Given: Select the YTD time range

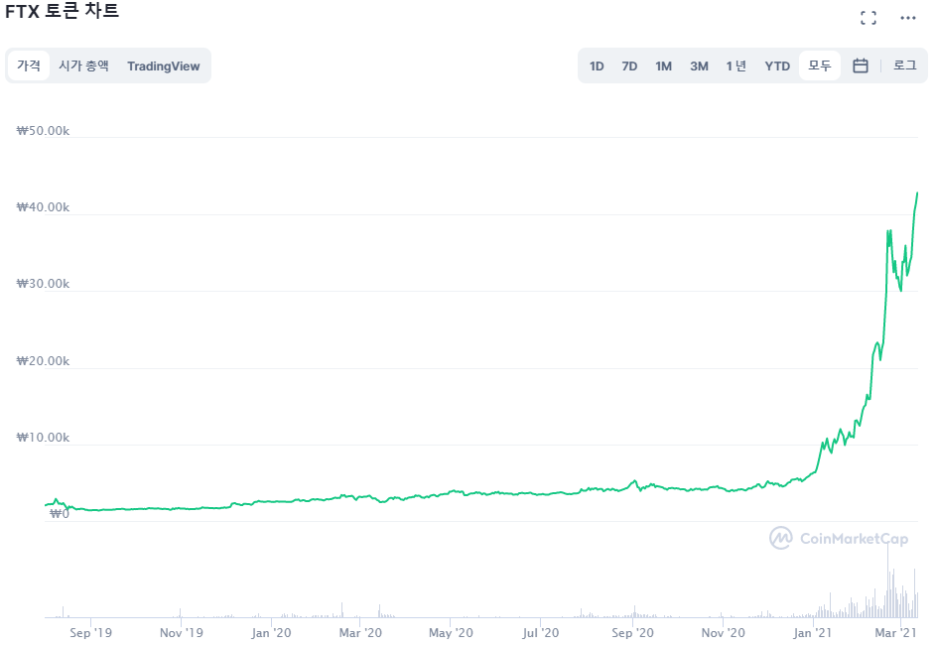Looking at the screenshot, I should 777,66.
